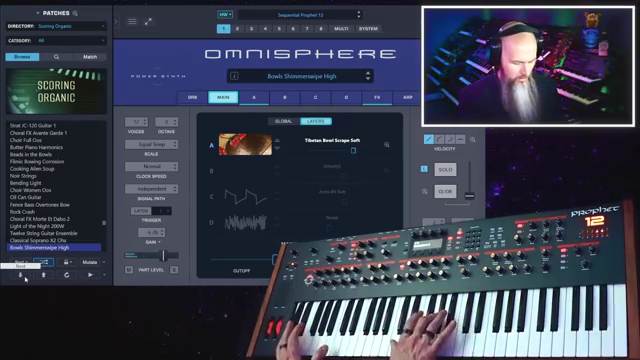Viewport: 640px width, 360px height.
Task: Select part 1 button
Action: (223, 29)
